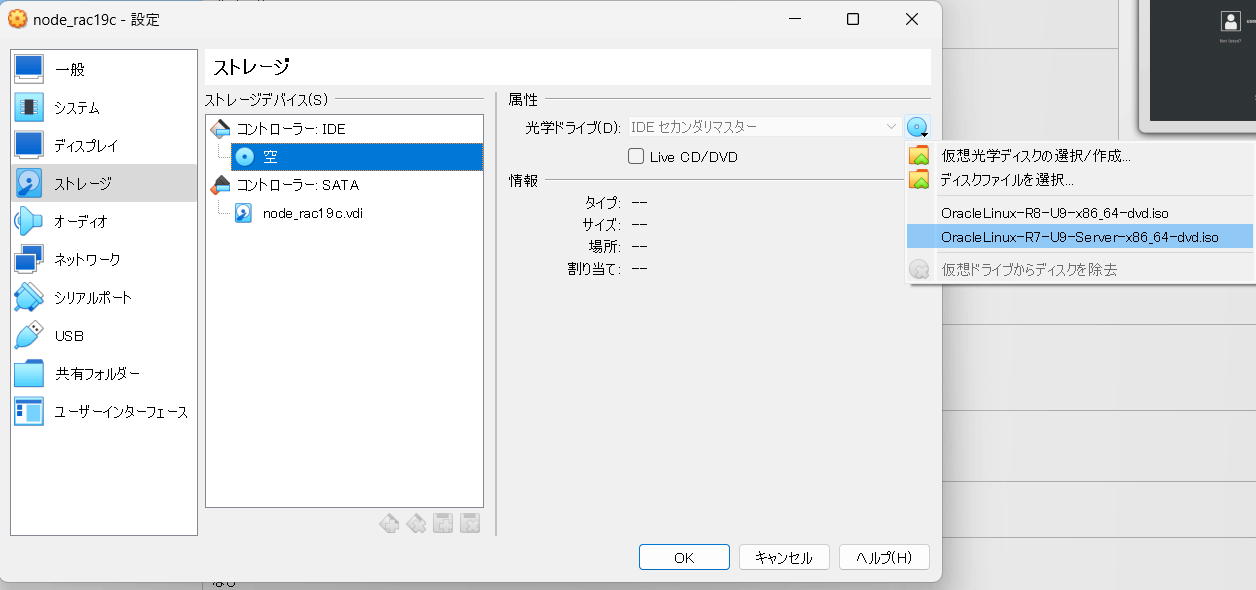The height and width of the screenshot is (590, 1256).
Task: Click the VirtualBox gear icon in title bar
Action: coord(18,19)
